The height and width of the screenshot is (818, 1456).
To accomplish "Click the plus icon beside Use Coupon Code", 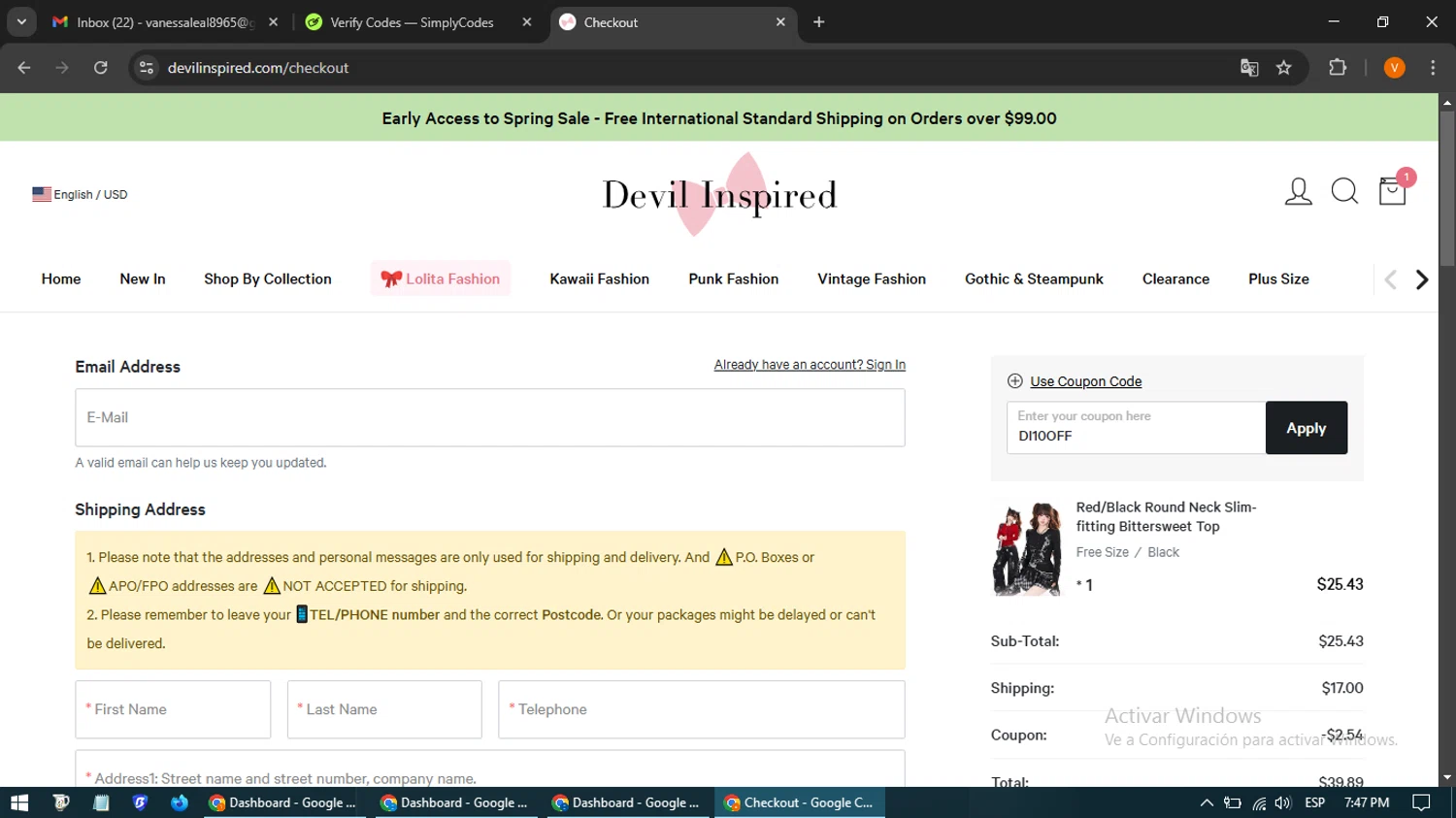I will click(1015, 381).
